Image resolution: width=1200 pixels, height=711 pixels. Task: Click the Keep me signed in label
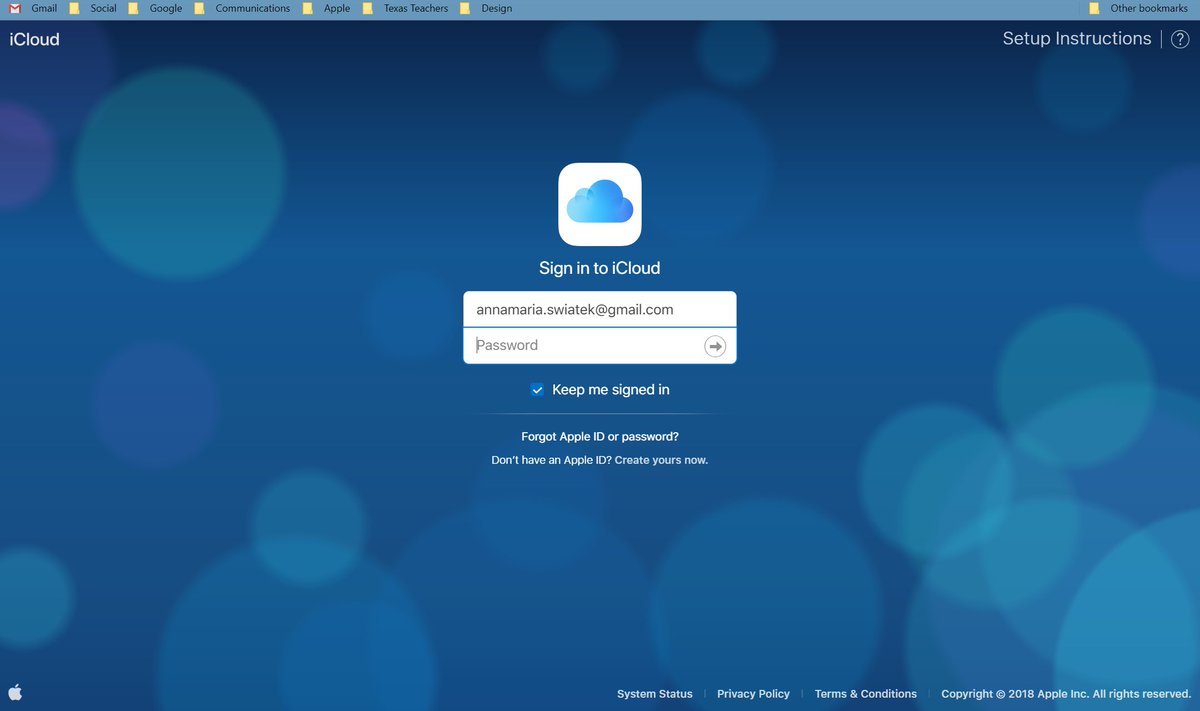(x=611, y=390)
